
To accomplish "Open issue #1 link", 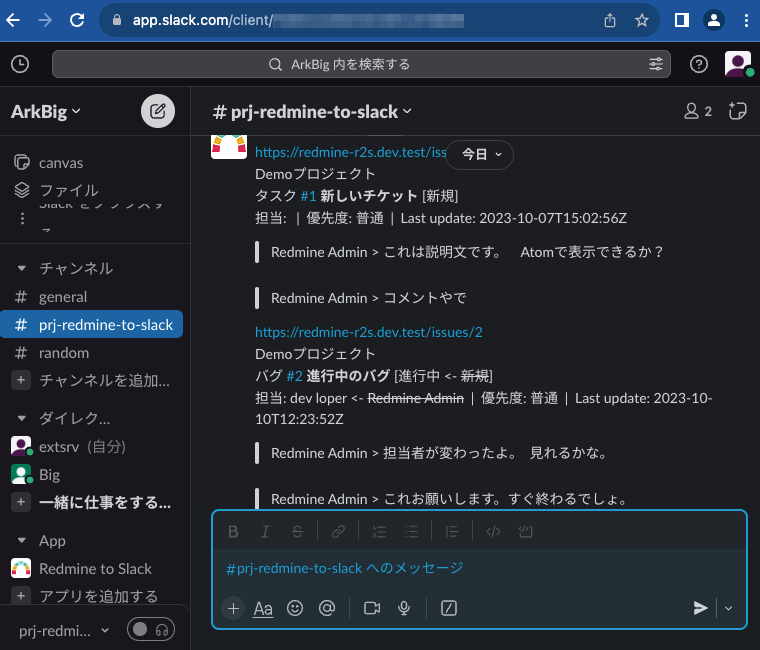I will [x=308, y=196].
